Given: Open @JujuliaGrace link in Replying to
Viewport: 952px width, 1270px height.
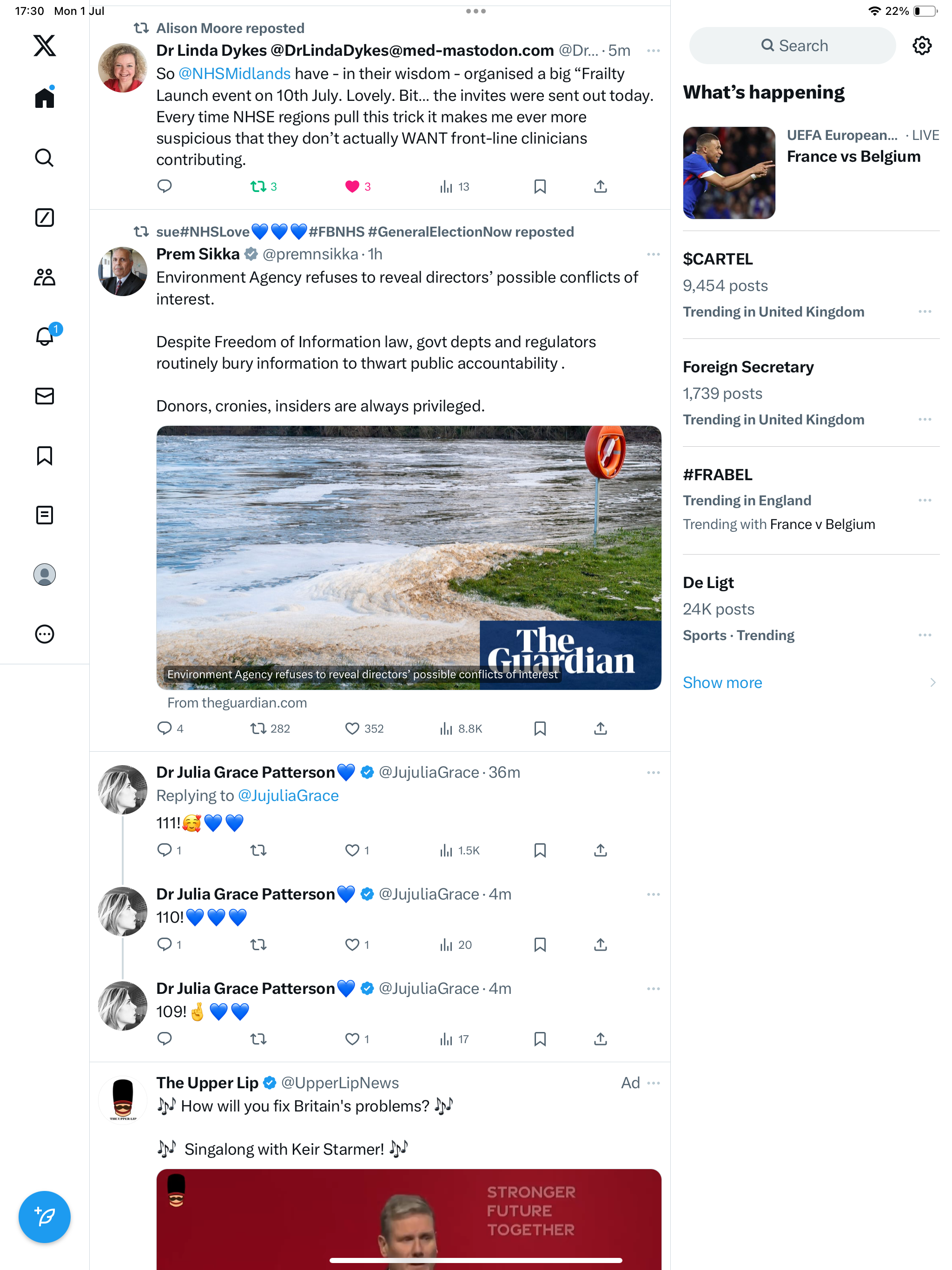Looking at the screenshot, I should click(x=288, y=796).
